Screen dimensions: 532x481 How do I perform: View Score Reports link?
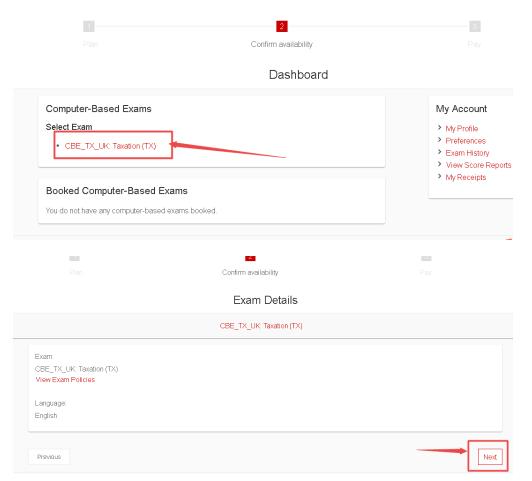478,165
